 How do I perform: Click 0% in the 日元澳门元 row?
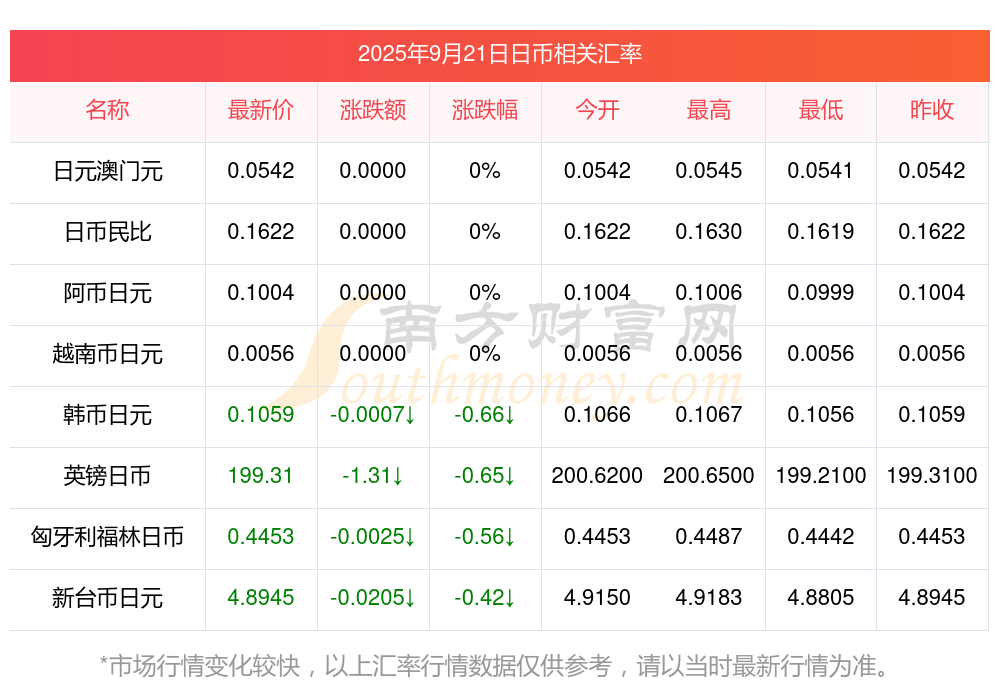pos(485,170)
